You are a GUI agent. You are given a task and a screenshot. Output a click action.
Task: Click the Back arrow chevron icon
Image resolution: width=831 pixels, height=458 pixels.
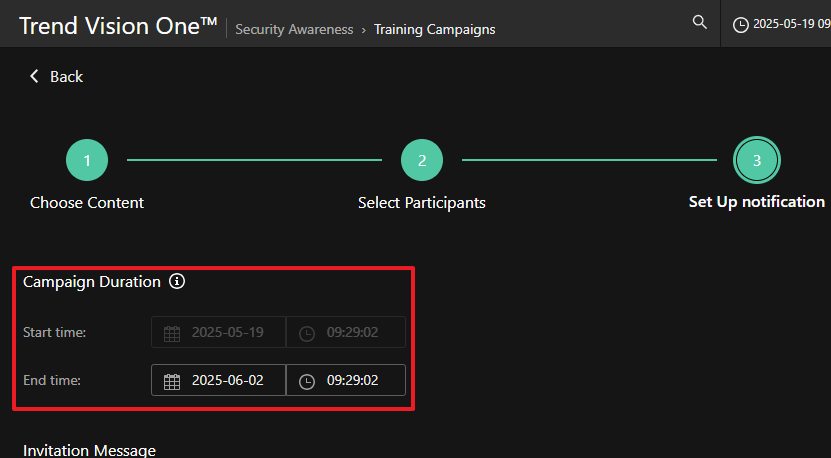pos(34,77)
